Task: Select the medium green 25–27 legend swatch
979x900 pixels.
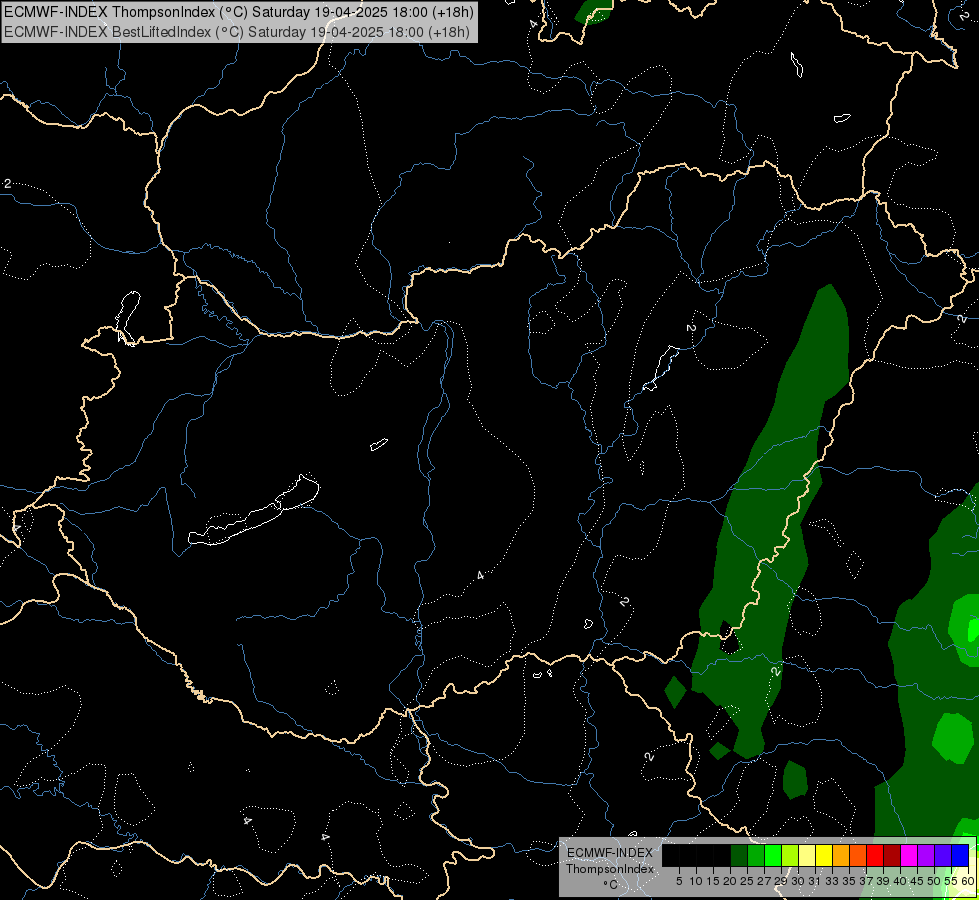Action: (756, 855)
